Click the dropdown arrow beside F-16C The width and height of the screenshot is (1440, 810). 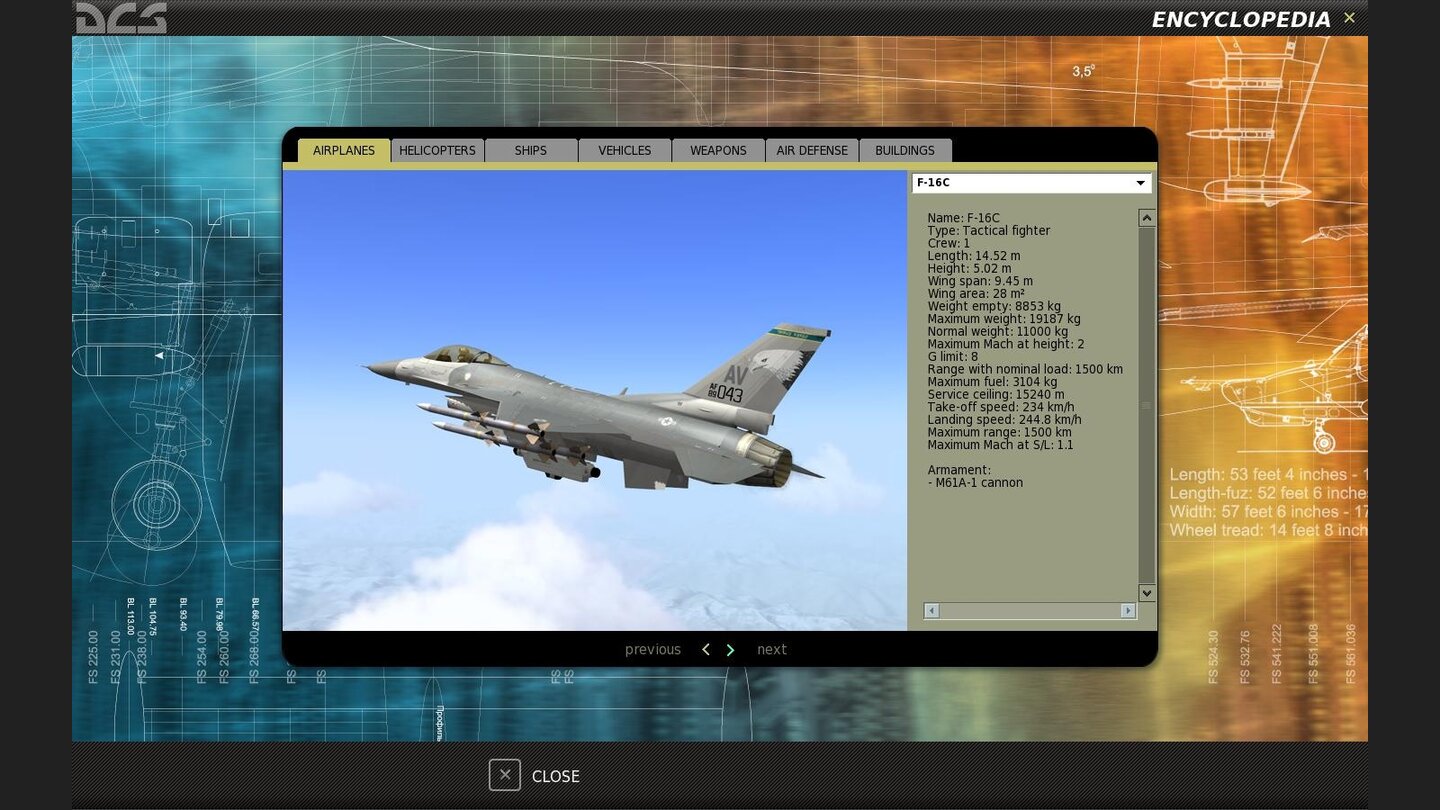(x=1140, y=183)
